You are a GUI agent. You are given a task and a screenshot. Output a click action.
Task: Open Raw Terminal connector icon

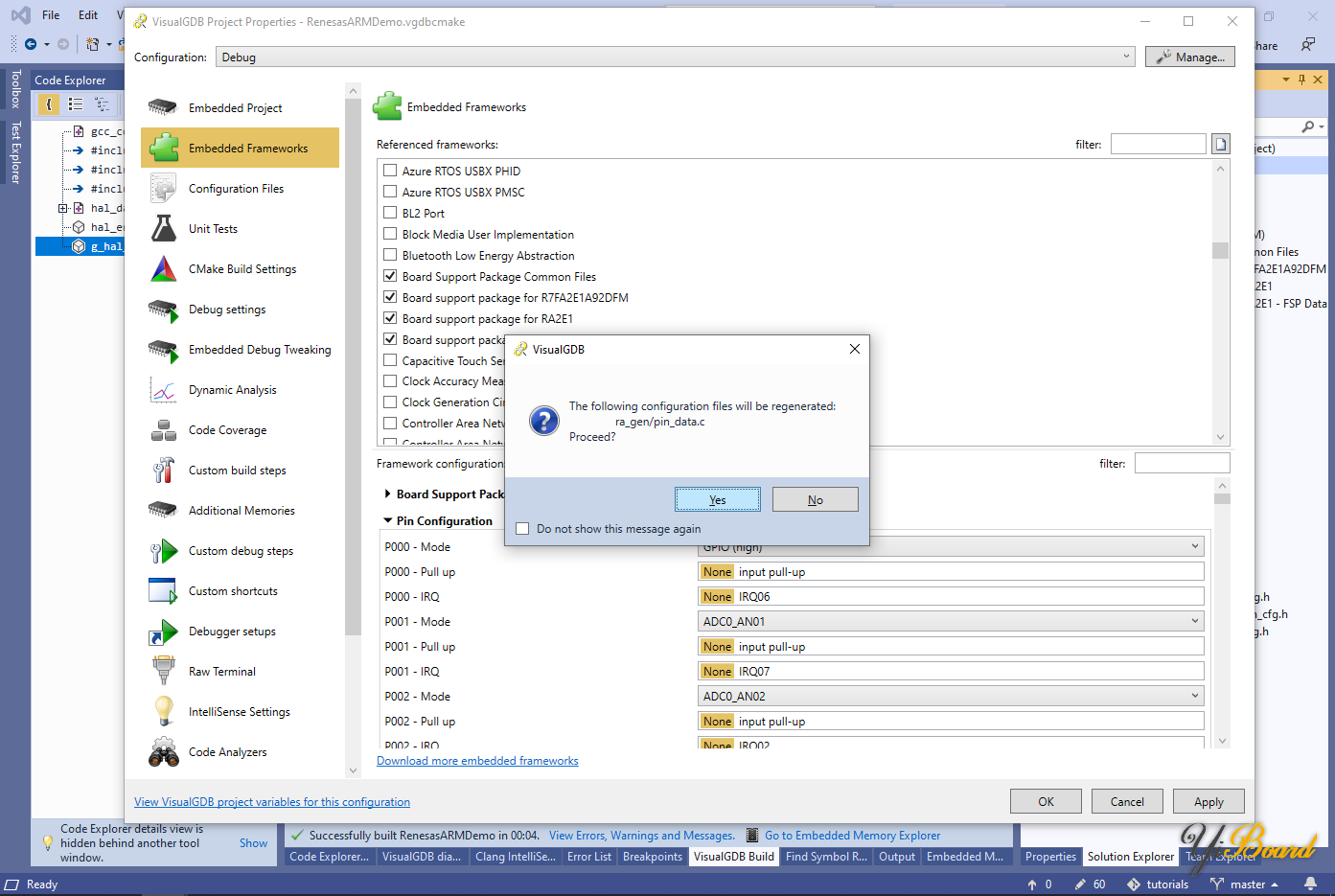(164, 672)
